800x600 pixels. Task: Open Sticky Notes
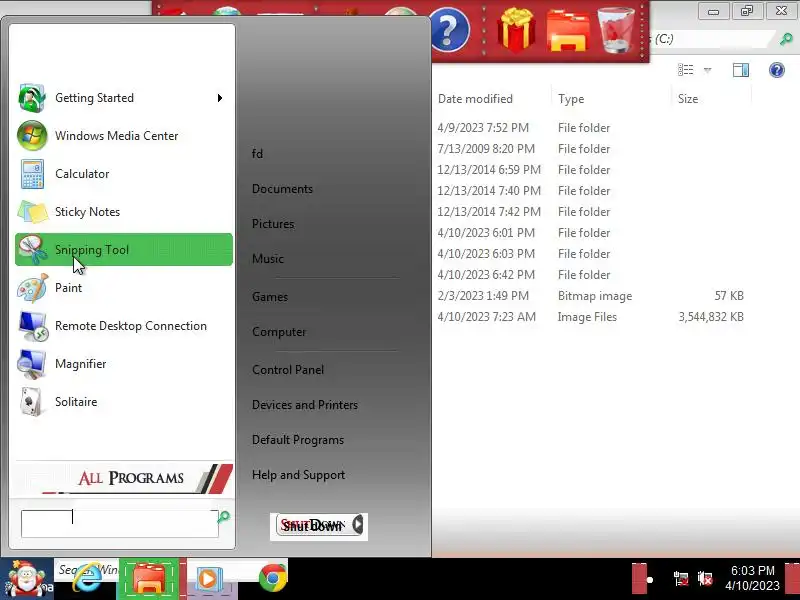pos(123,212)
